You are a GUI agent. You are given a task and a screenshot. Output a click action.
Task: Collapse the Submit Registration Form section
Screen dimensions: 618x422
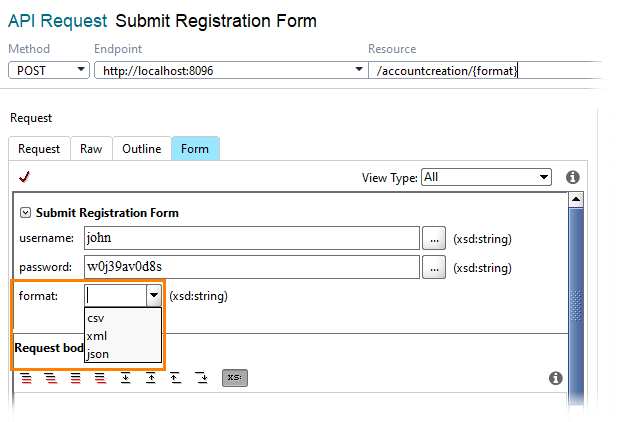(25, 213)
